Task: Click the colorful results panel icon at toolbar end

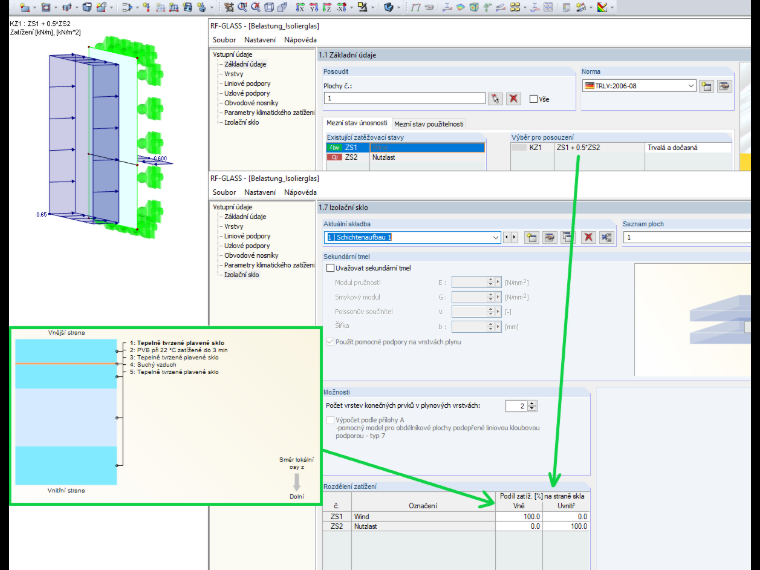Action: (602, 7)
